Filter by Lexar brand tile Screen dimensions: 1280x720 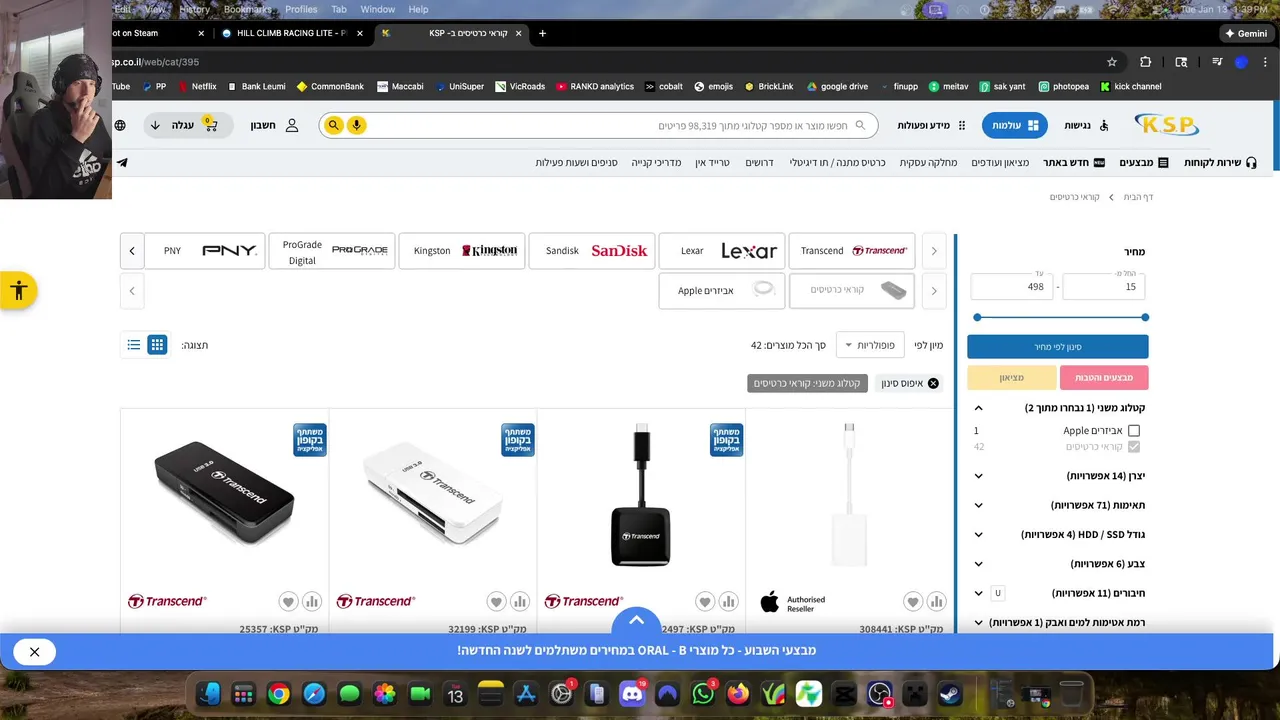tap(722, 251)
